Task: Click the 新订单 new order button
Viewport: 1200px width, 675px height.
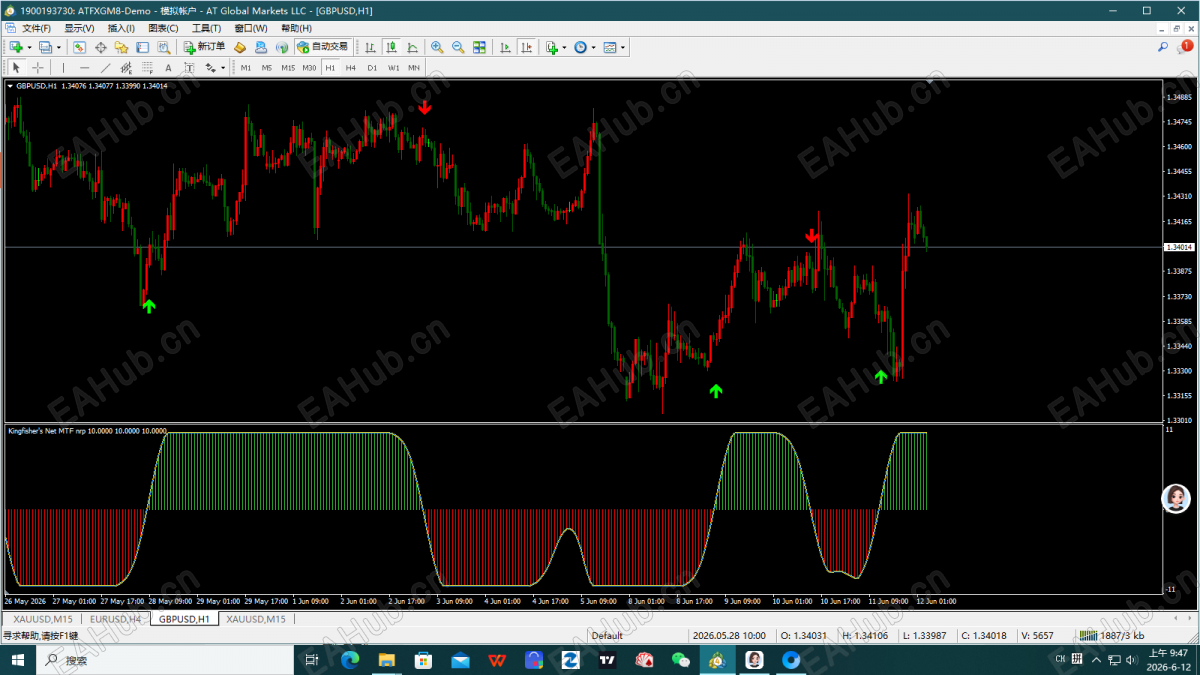Action: coord(205,47)
